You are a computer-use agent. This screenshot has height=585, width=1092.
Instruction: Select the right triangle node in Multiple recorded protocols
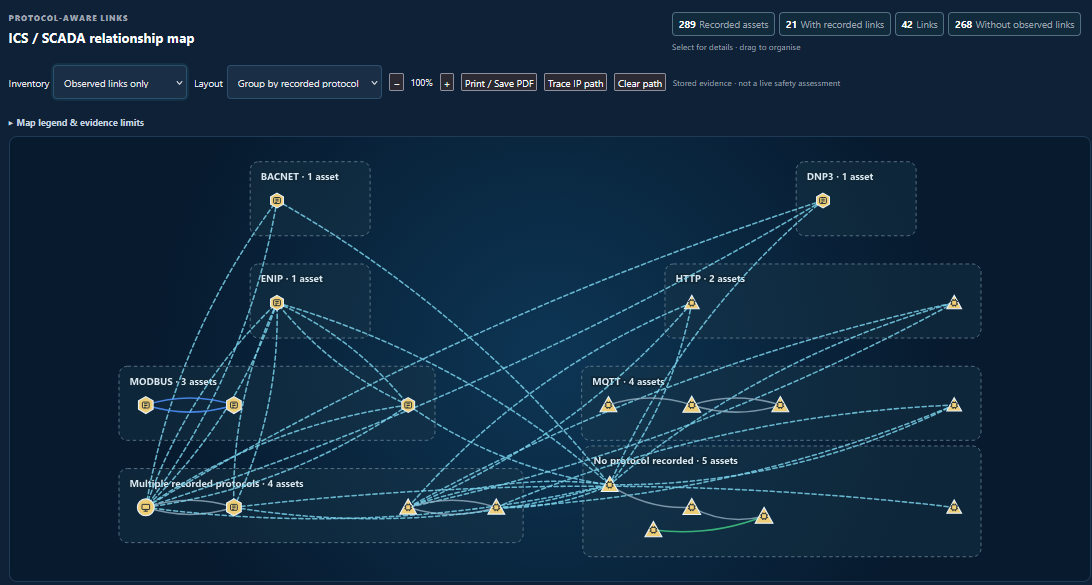[x=496, y=507]
